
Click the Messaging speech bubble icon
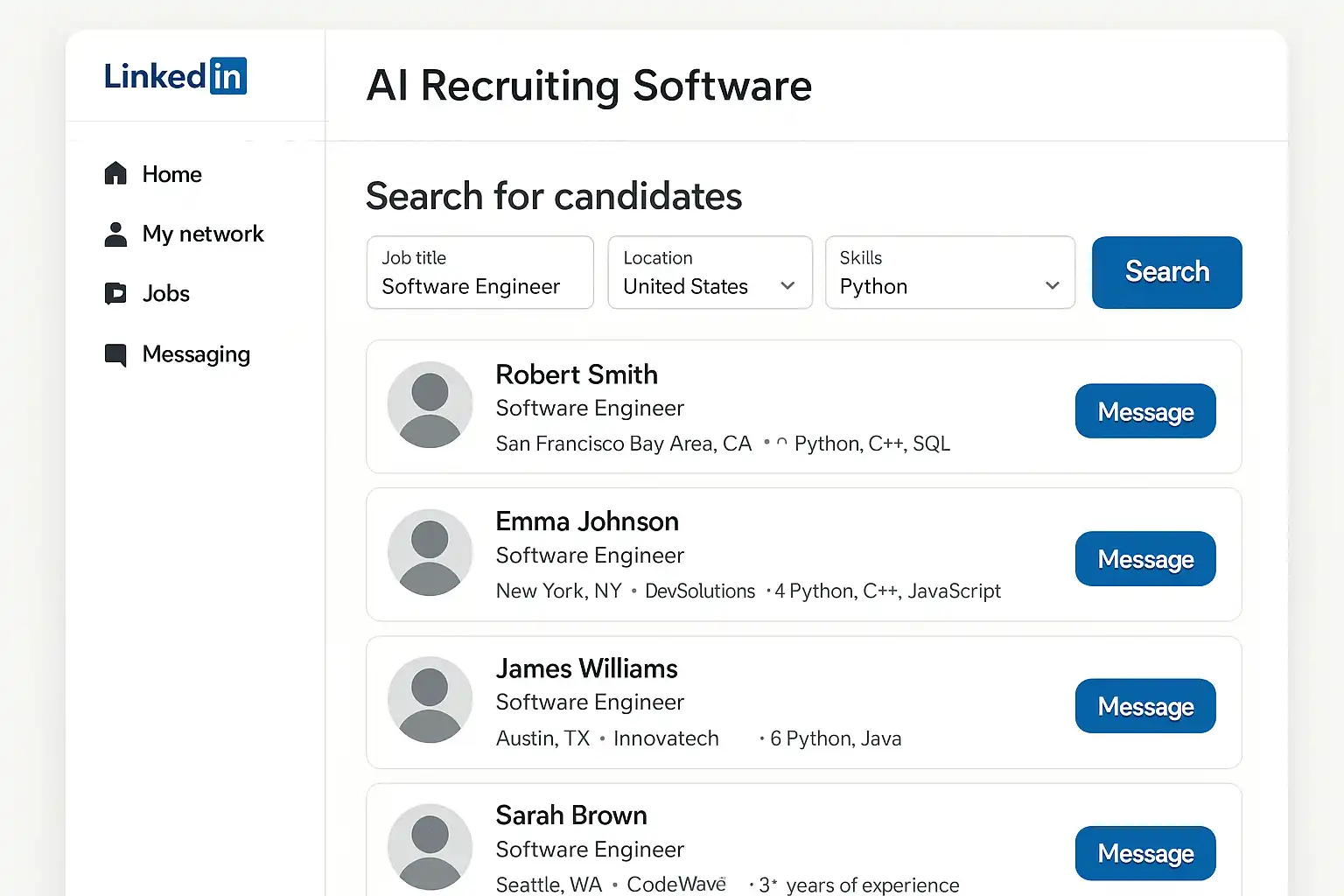pos(115,354)
